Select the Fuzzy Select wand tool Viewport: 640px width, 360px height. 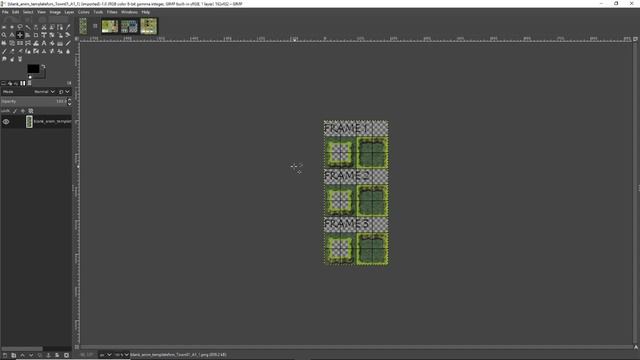[x=28, y=27]
